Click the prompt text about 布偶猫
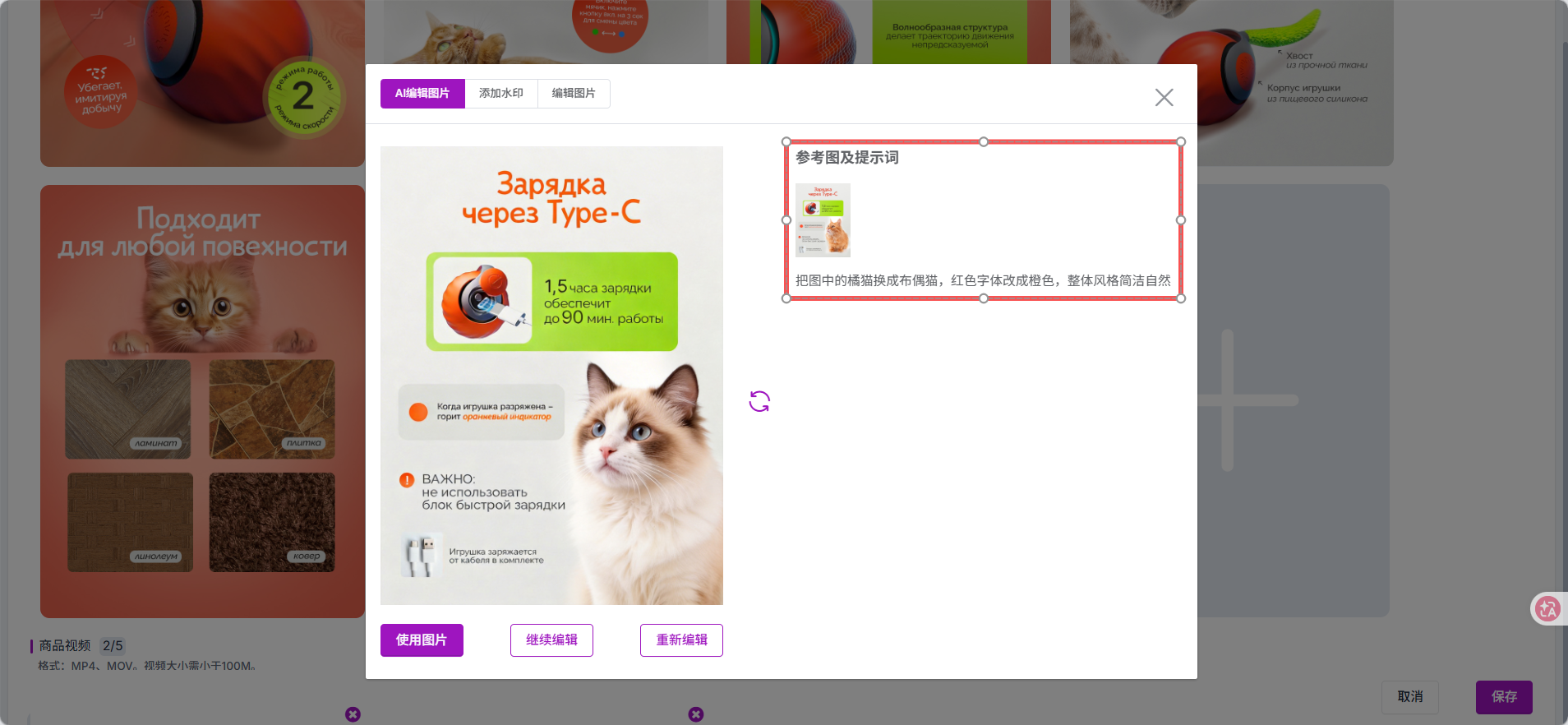Screen dimensions: 1568x725 coord(982,280)
